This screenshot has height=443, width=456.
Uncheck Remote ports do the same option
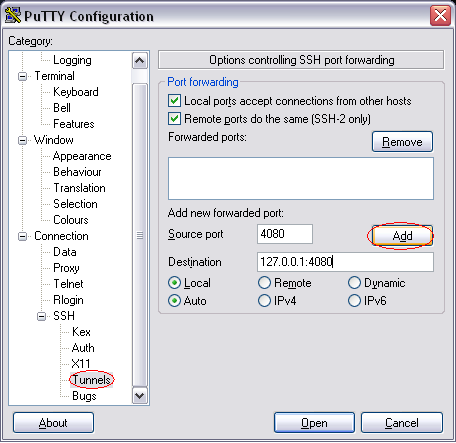pos(174,119)
